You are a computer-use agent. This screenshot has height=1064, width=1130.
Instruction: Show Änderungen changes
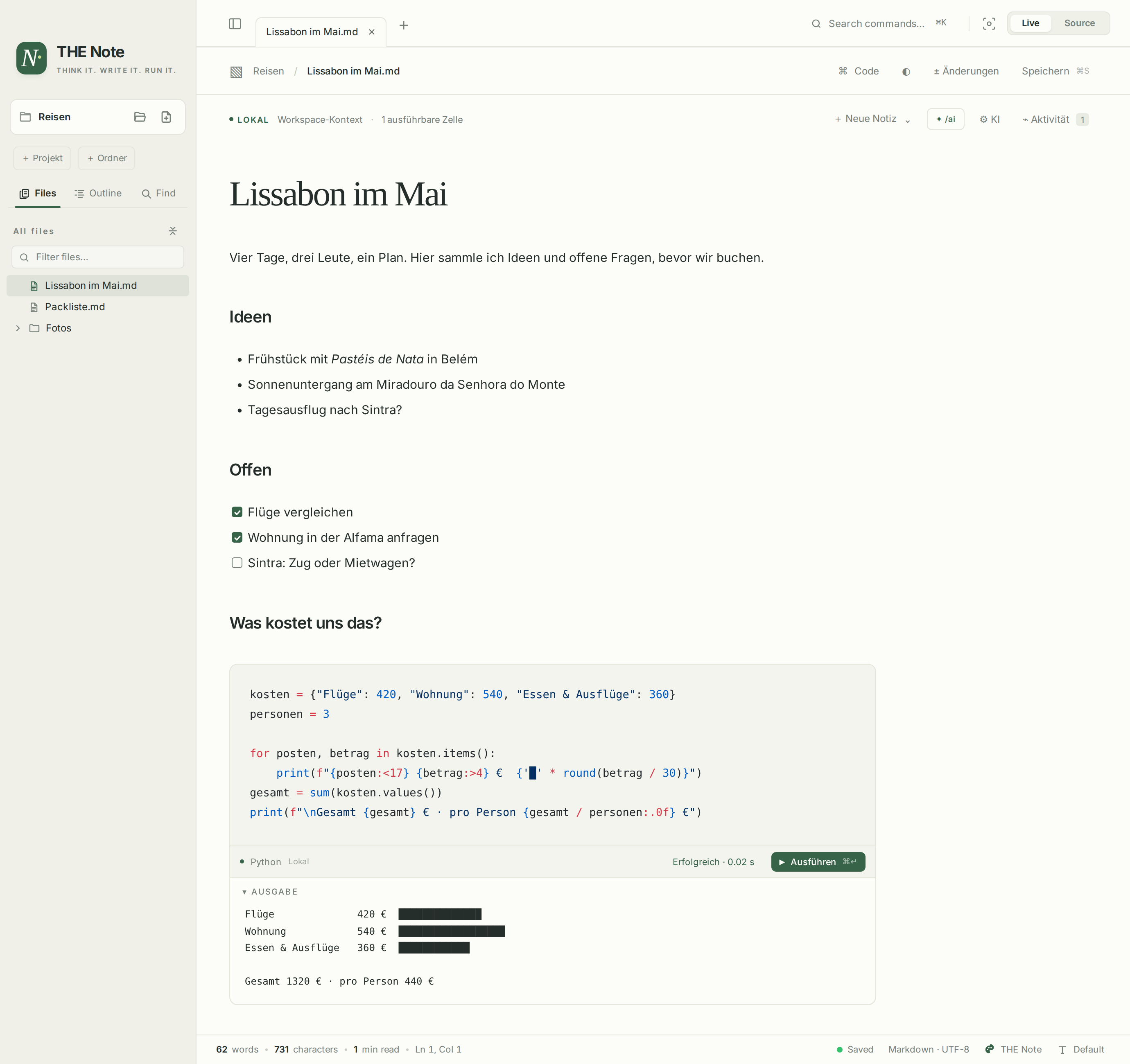tap(966, 71)
